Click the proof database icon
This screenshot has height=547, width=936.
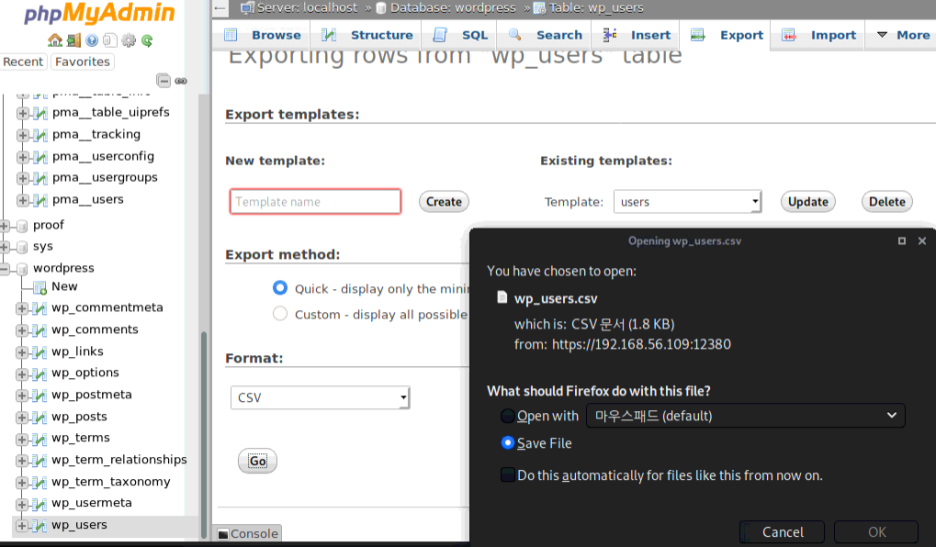(22, 226)
